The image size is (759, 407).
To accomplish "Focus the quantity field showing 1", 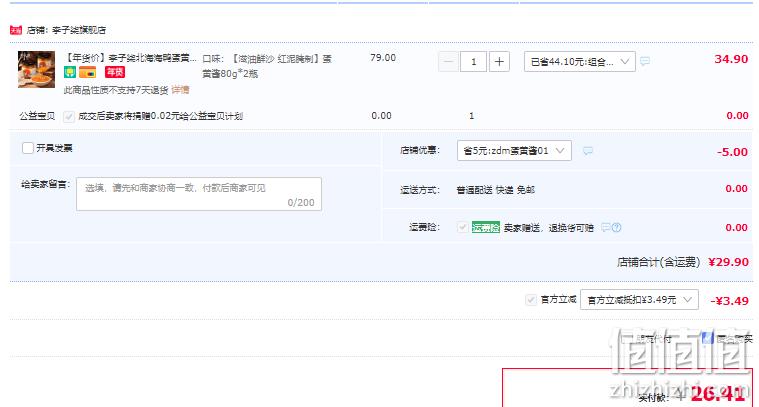I will [473, 62].
